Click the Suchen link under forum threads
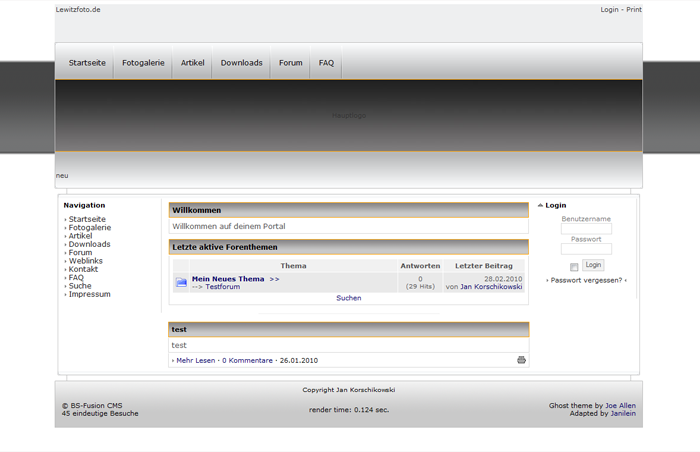 pyautogui.click(x=349, y=298)
